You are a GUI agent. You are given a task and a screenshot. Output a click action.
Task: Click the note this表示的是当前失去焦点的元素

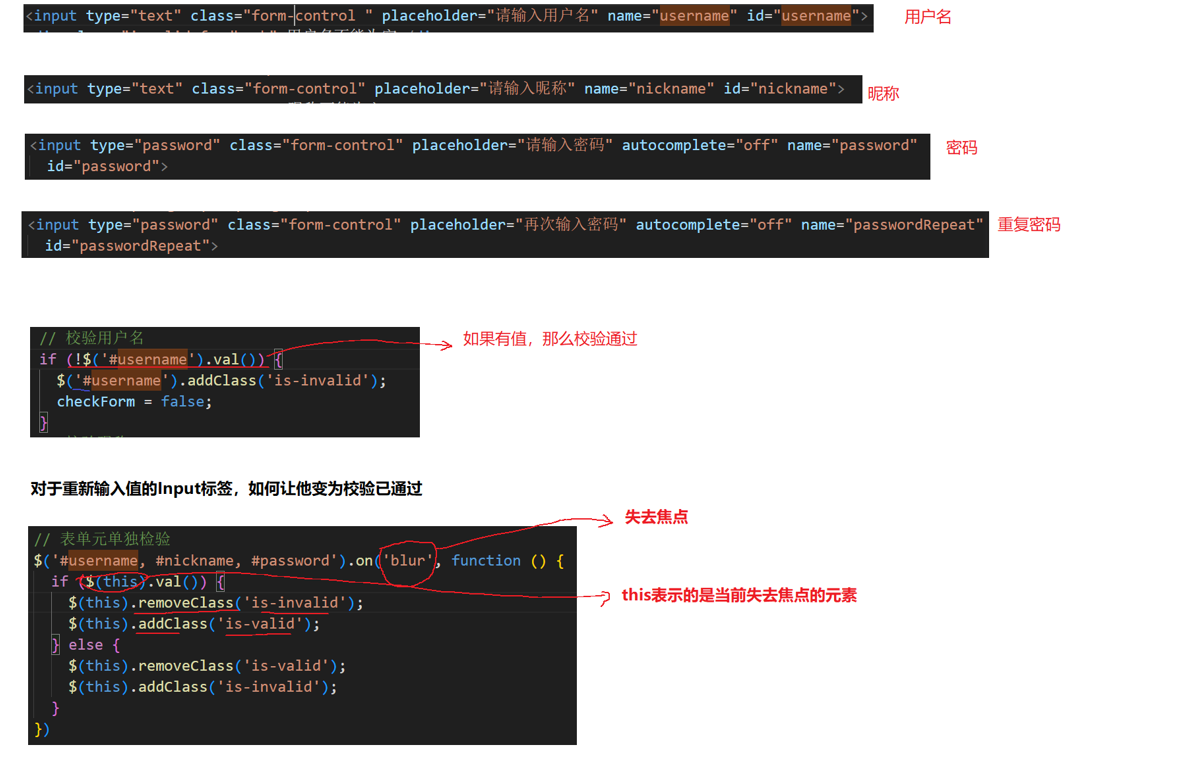[739, 595]
